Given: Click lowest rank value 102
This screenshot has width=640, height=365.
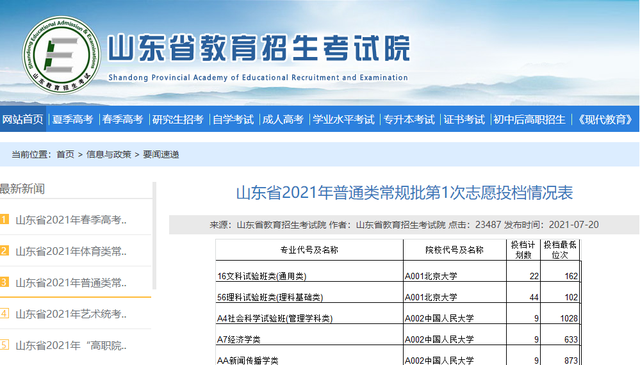Looking at the screenshot, I should (x=571, y=297).
